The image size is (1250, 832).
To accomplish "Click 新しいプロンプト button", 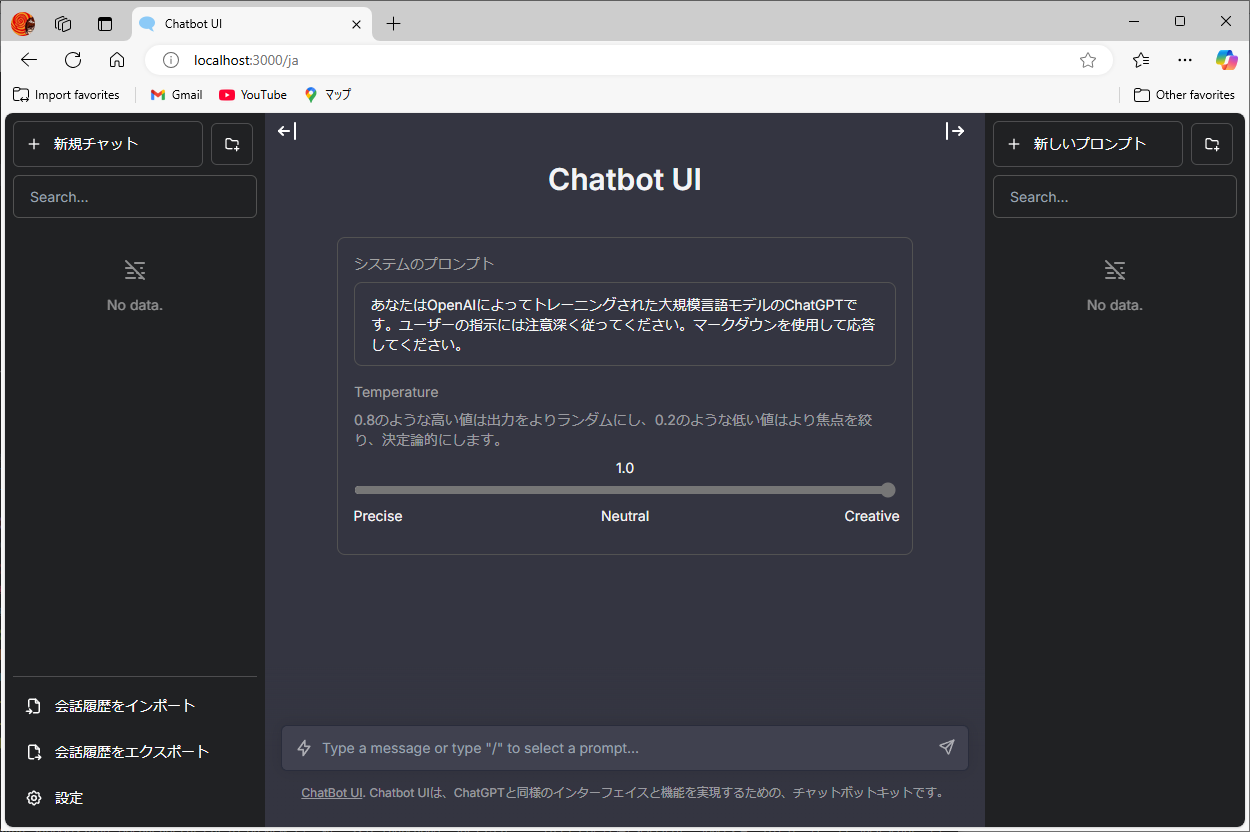I will click(1088, 144).
